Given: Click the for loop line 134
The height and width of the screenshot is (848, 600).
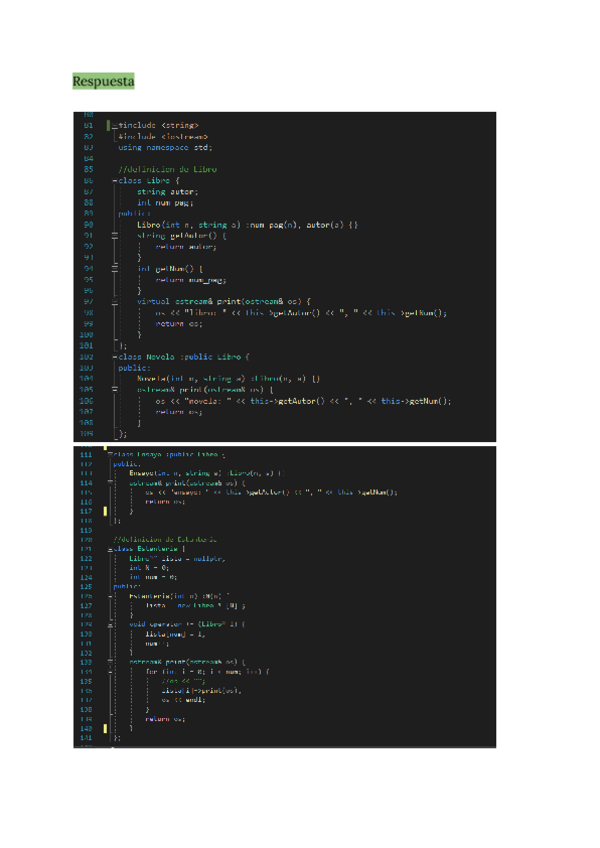Looking at the screenshot, I should [x=207, y=671].
